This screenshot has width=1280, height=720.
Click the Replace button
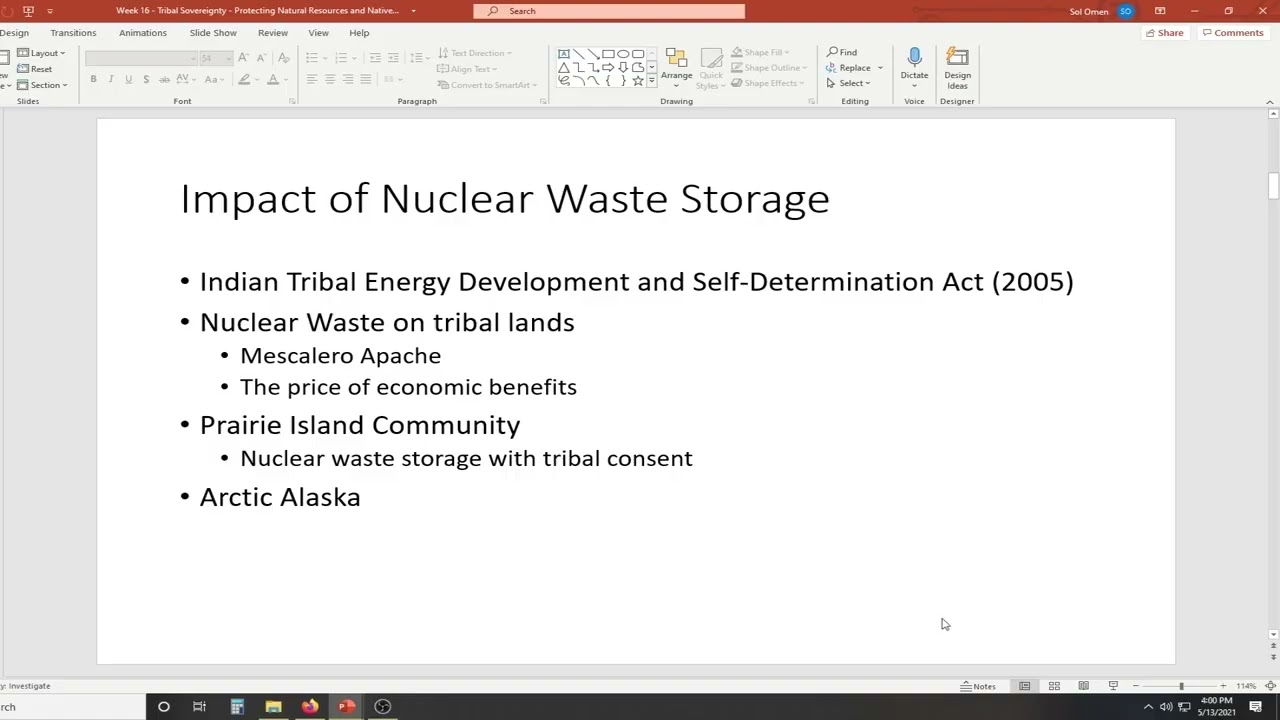coord(849,68)
